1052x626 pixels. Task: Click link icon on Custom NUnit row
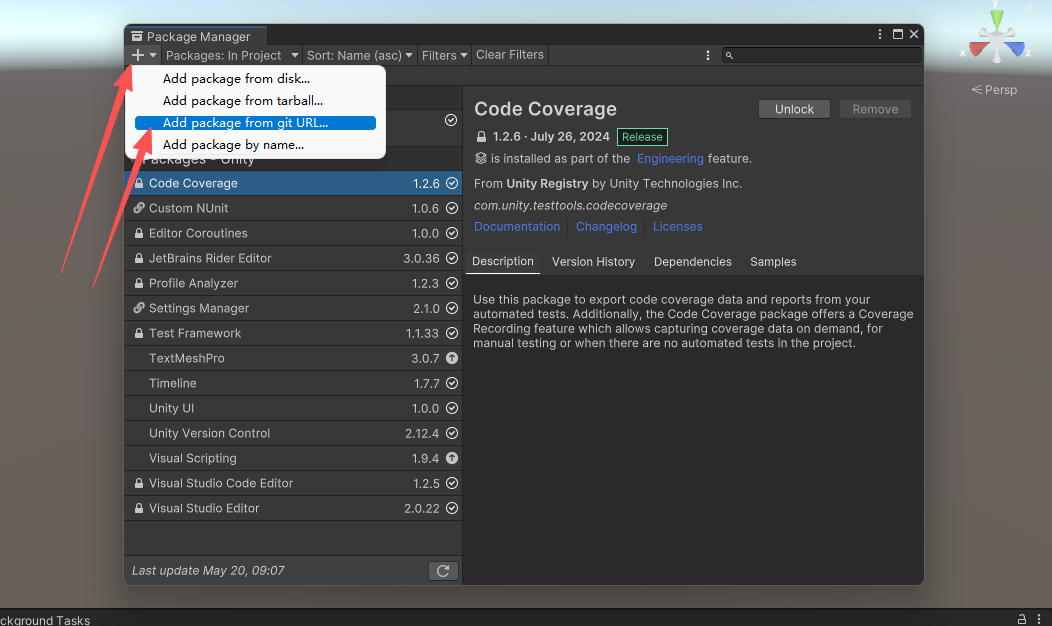139,208
